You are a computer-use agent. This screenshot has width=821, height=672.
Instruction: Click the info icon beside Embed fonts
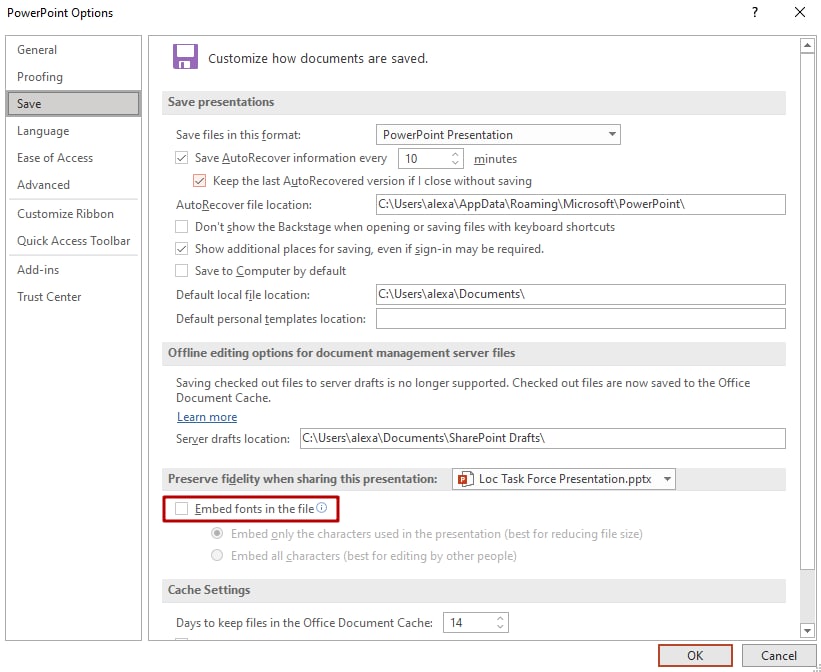pos(322,508)
